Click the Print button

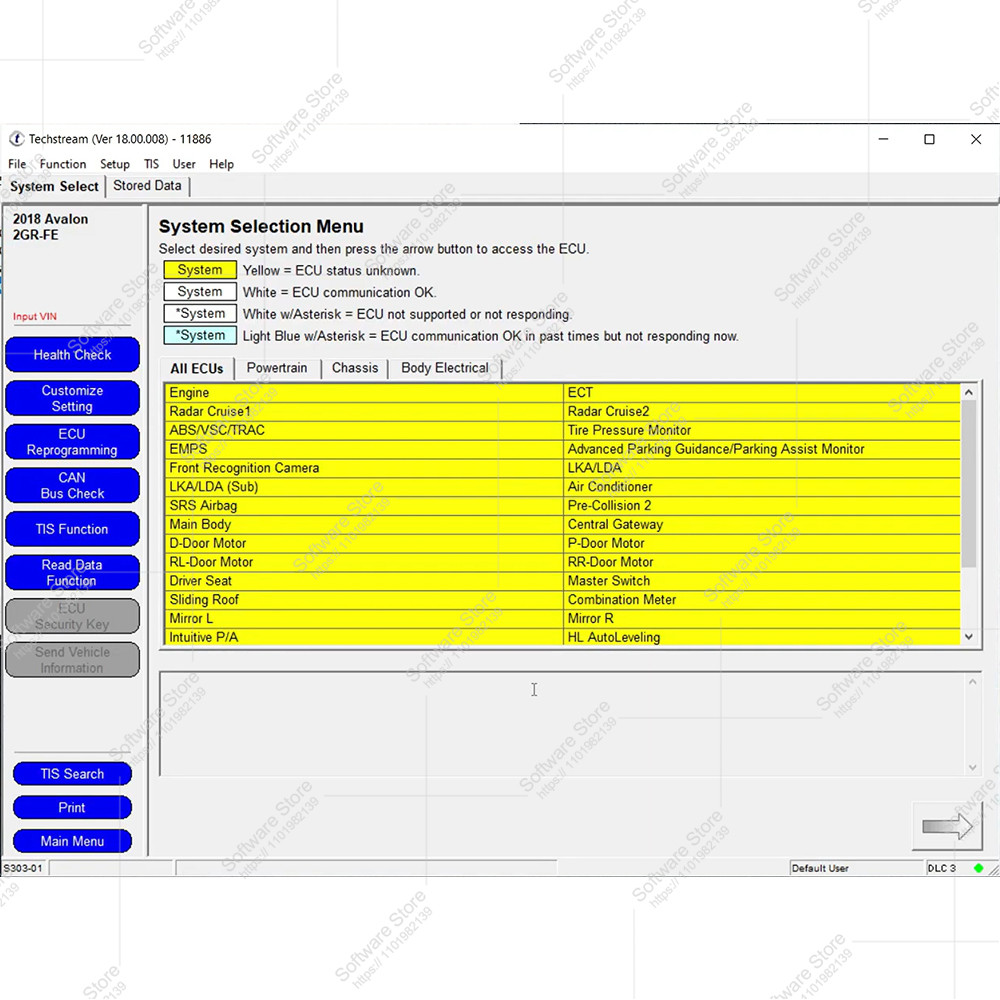pyautogui.click(x=72, y=807)
